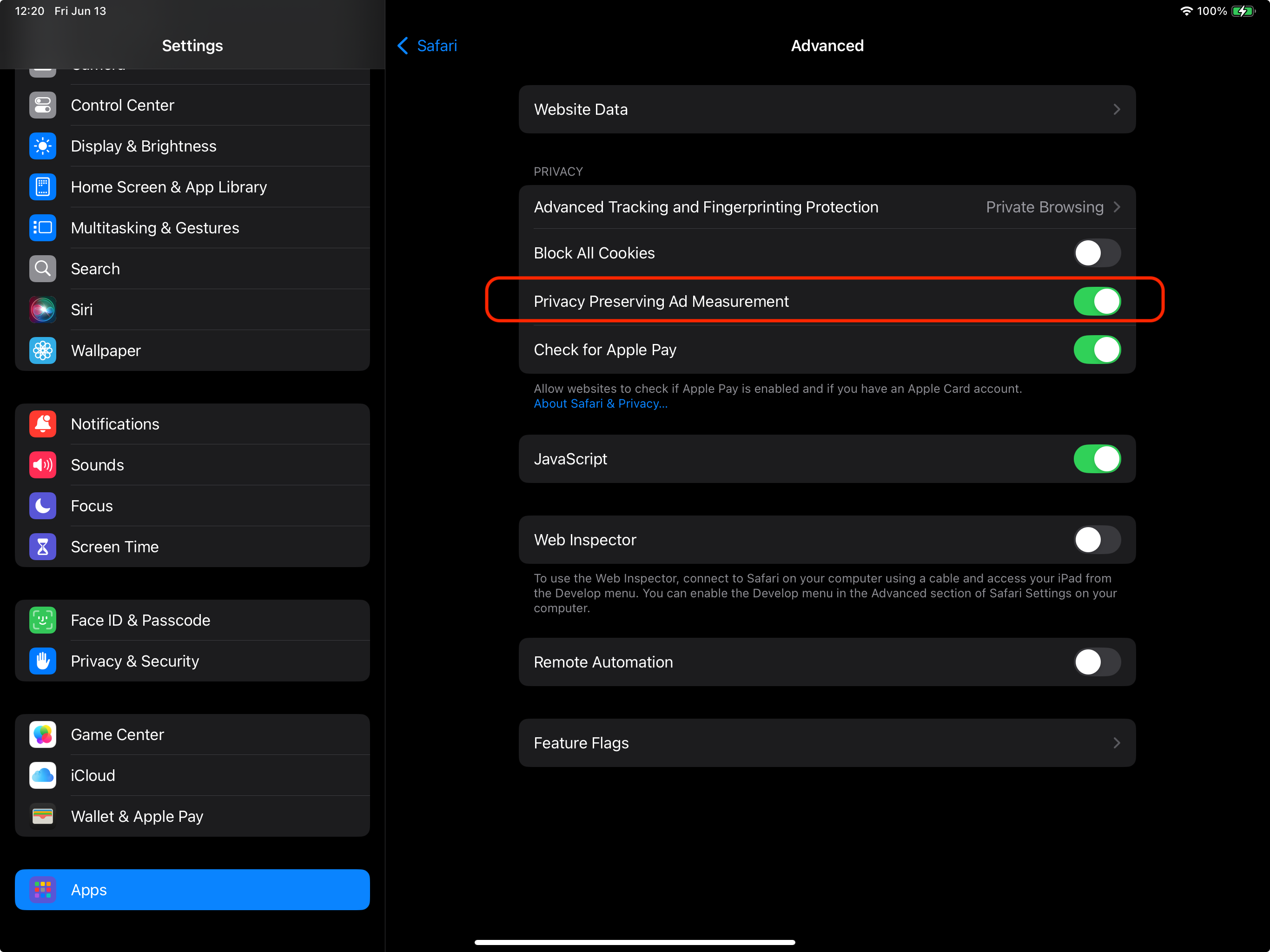Tap the Notifications bell icon

coord(42,424)
